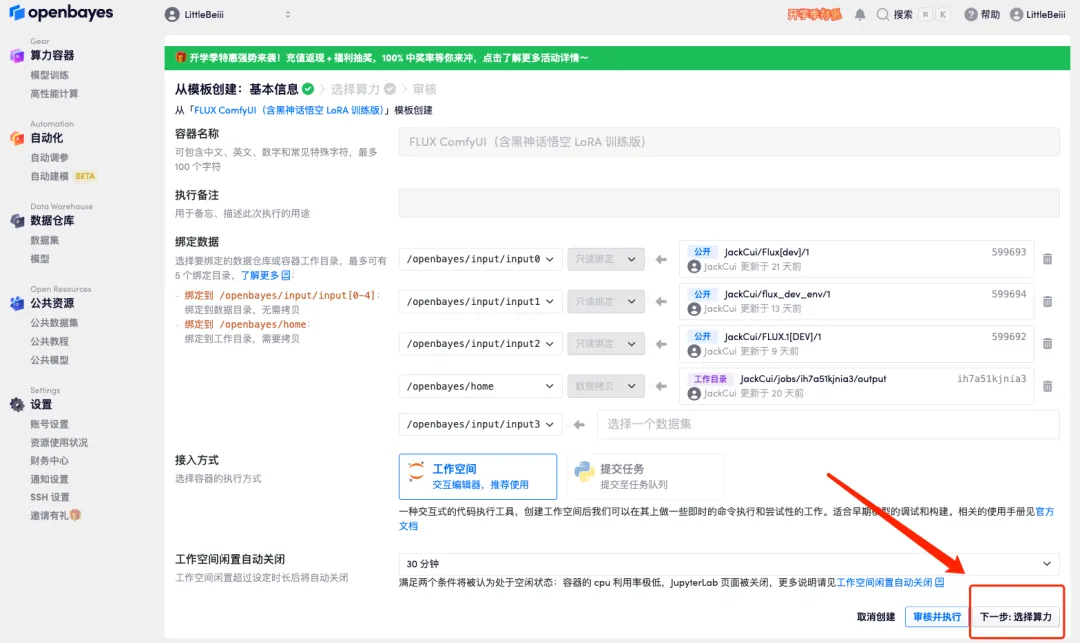Remove the JackCui/flux_dev_env/1 binding via trash icon
The image size is (1080, 643).
tap(1047, 301)
